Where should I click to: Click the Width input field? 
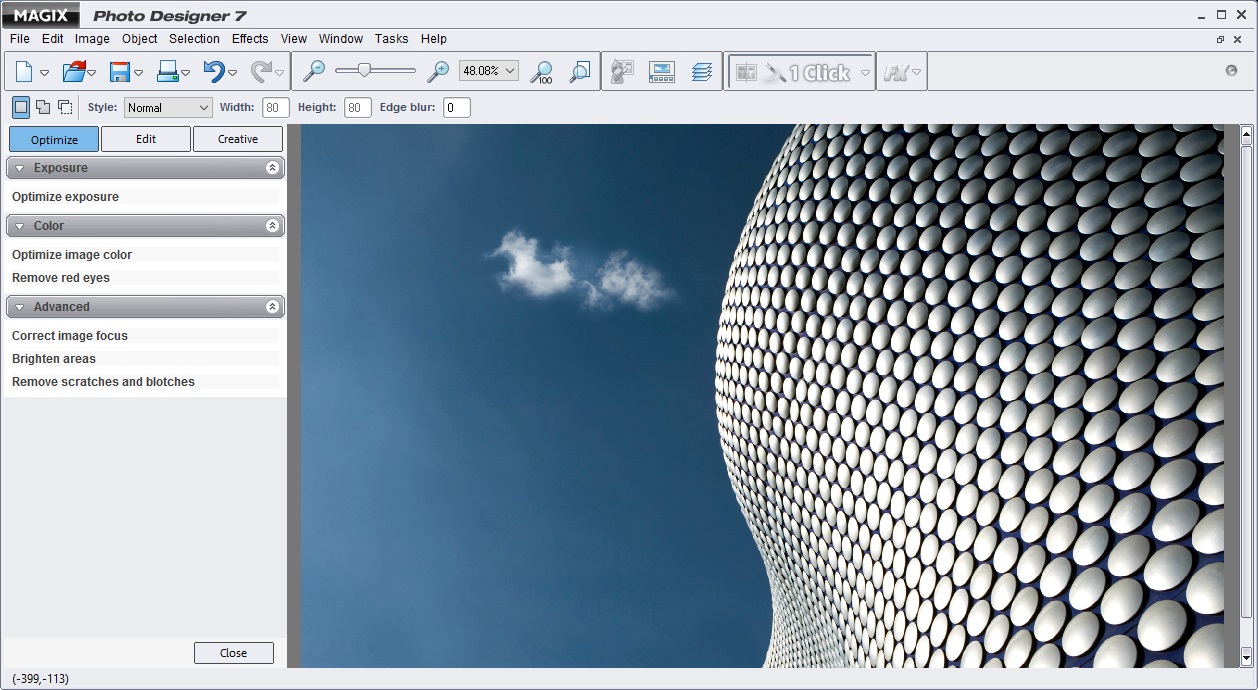(276, 107)
